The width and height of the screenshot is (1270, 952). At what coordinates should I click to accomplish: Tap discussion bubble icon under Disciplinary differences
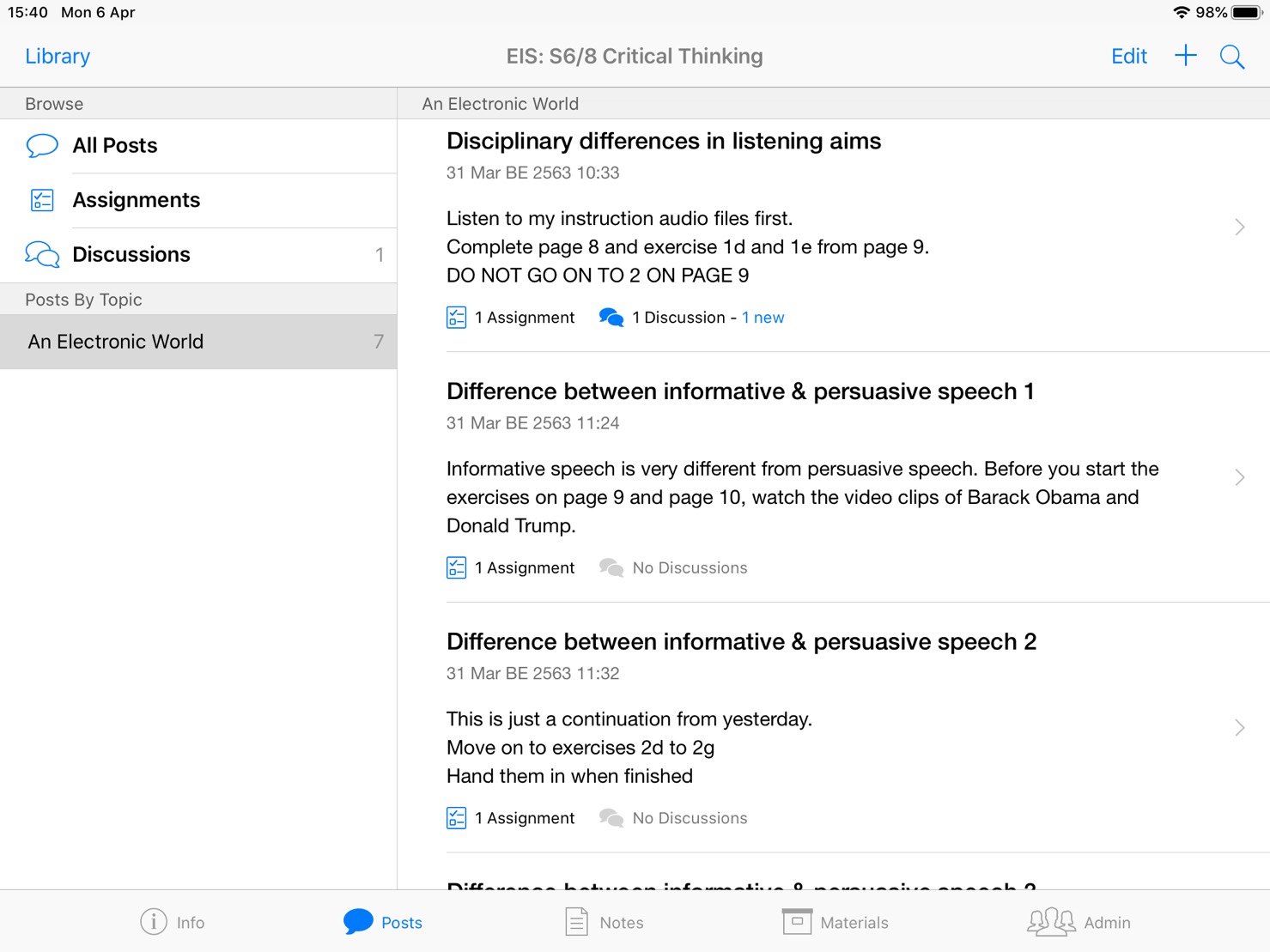[611, 318]
